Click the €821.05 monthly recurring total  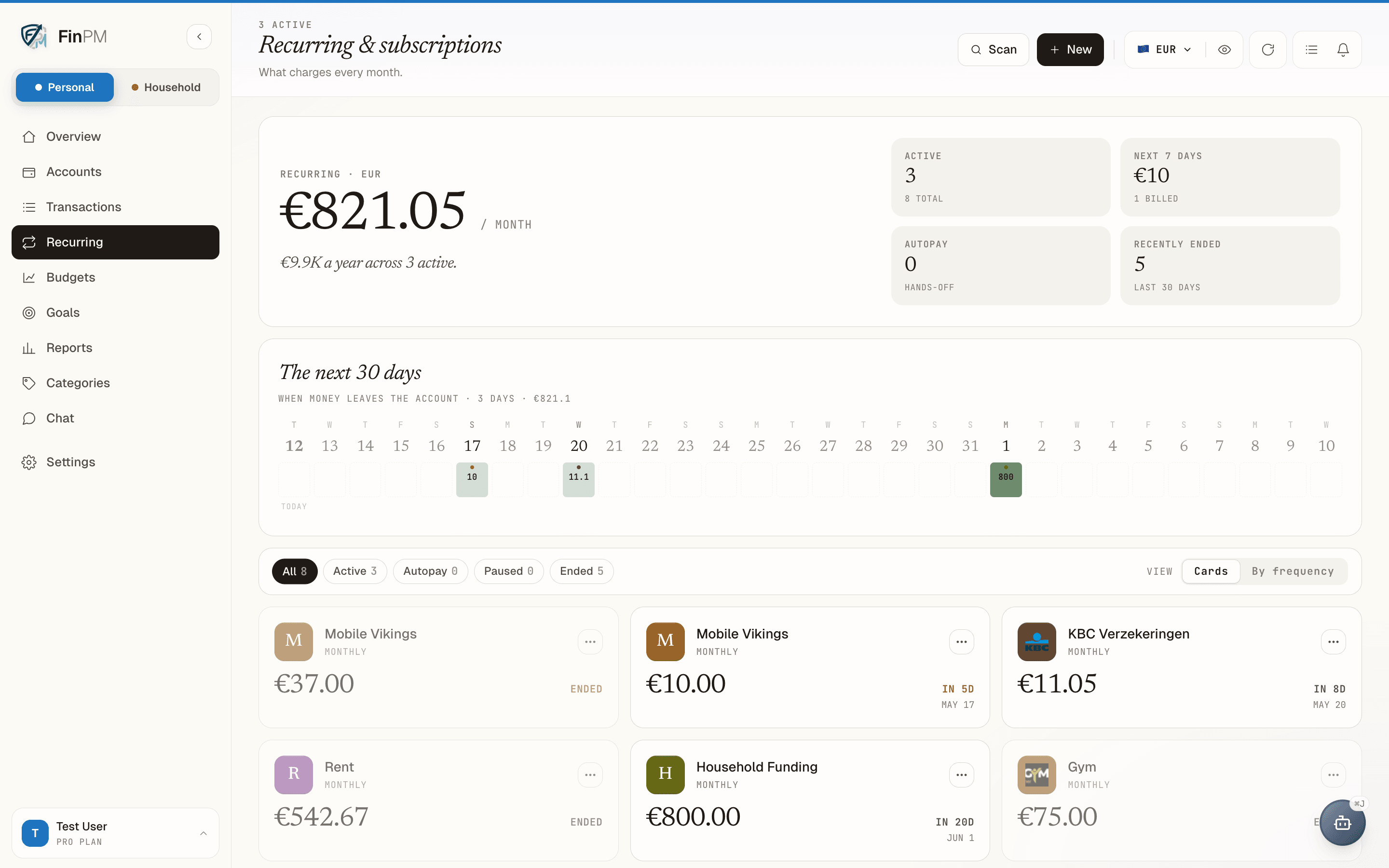pos(372,211)
